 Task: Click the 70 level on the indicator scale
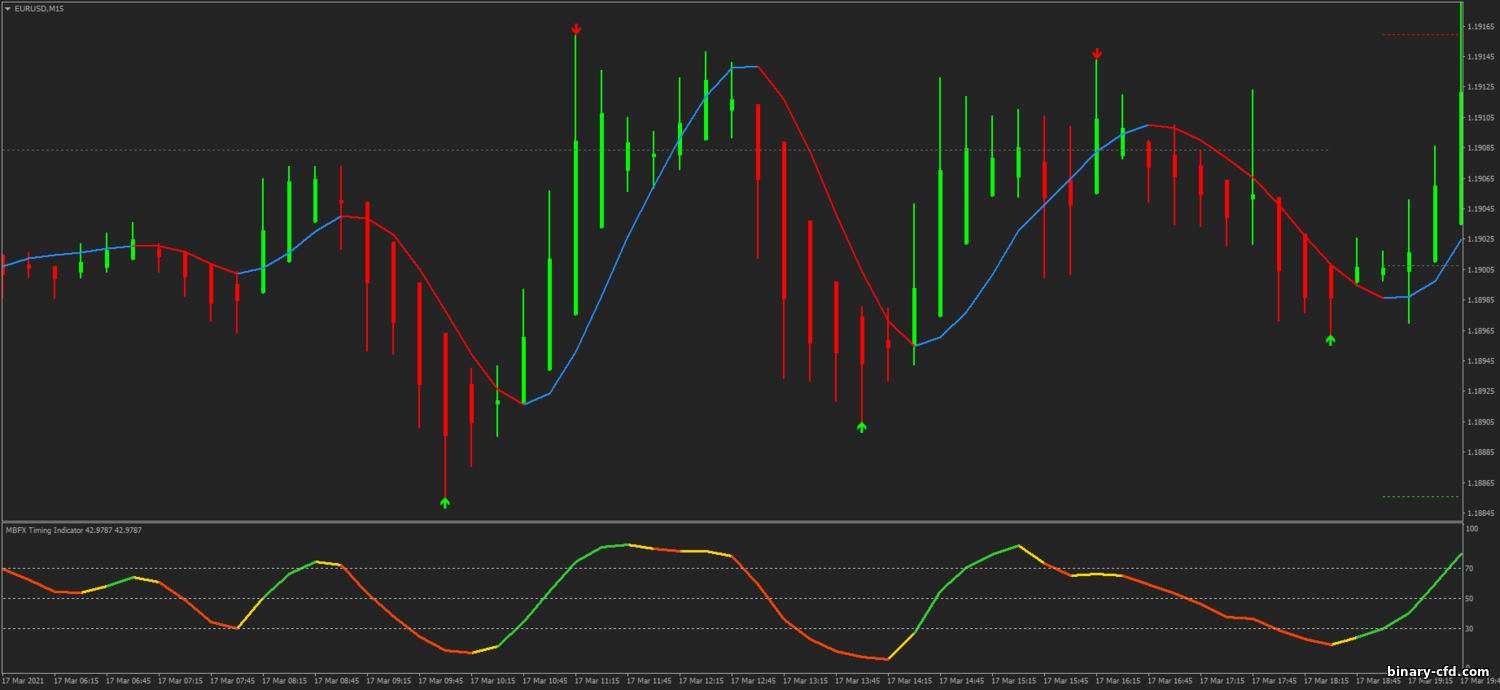coord(1470,568)
